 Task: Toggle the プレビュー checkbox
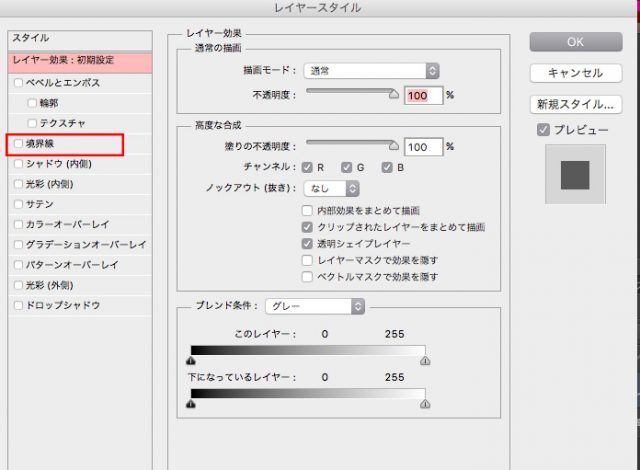pyautogui.click(x=543, y=130)
